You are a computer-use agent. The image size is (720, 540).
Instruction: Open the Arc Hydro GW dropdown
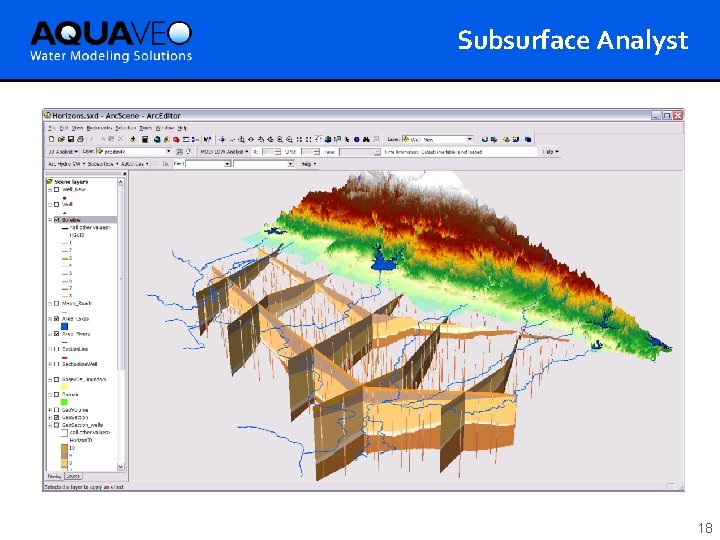point(66,164)
